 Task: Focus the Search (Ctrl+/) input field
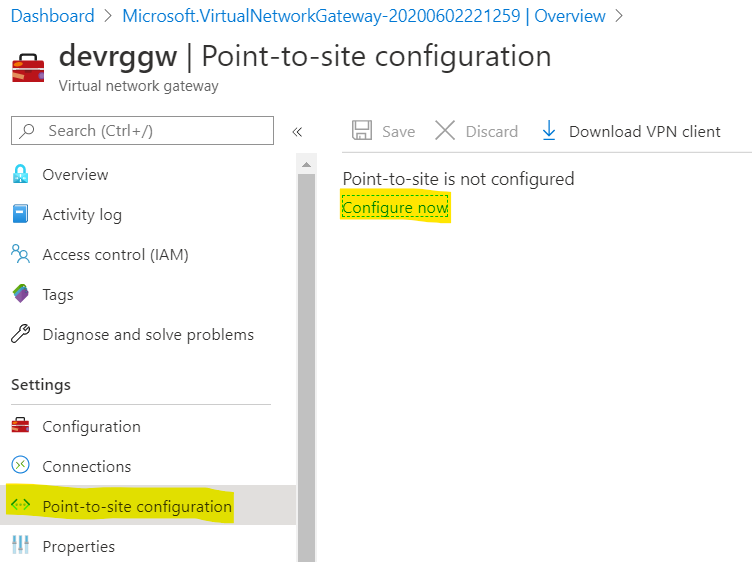150,131
